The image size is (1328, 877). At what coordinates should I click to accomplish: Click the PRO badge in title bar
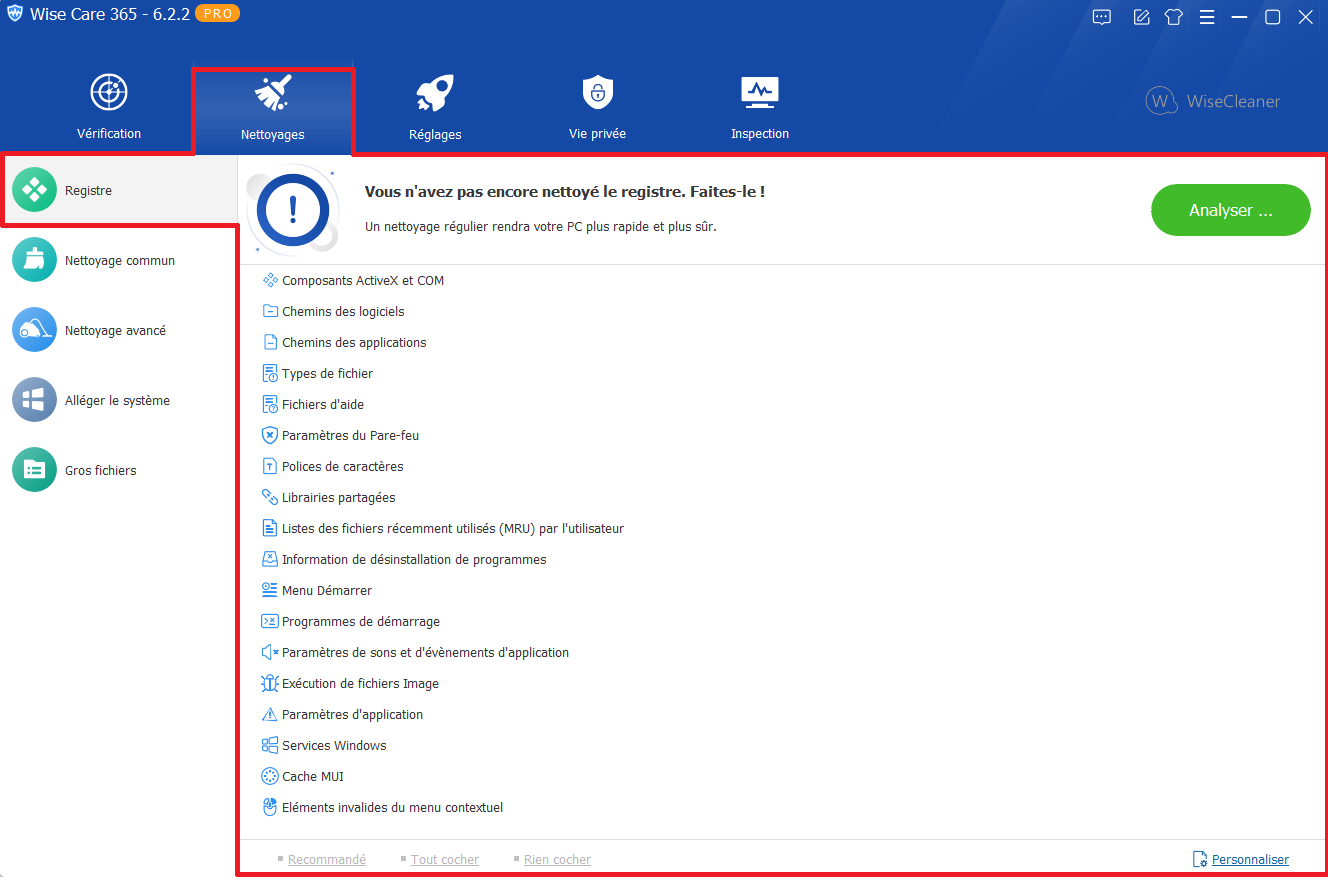click(217, 14)
